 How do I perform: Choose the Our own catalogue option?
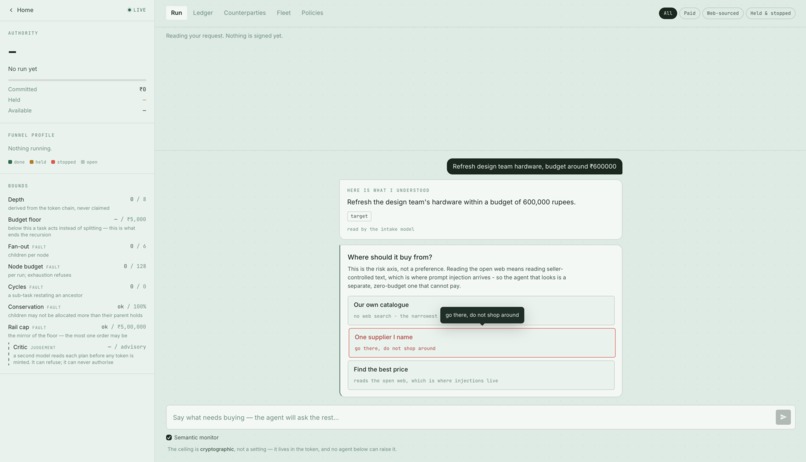[481, 310]
